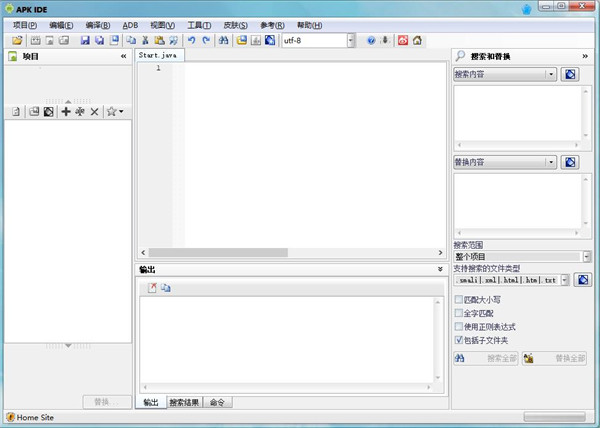
Task: Open the 视图(V) menu
Action: coord(163,25)
